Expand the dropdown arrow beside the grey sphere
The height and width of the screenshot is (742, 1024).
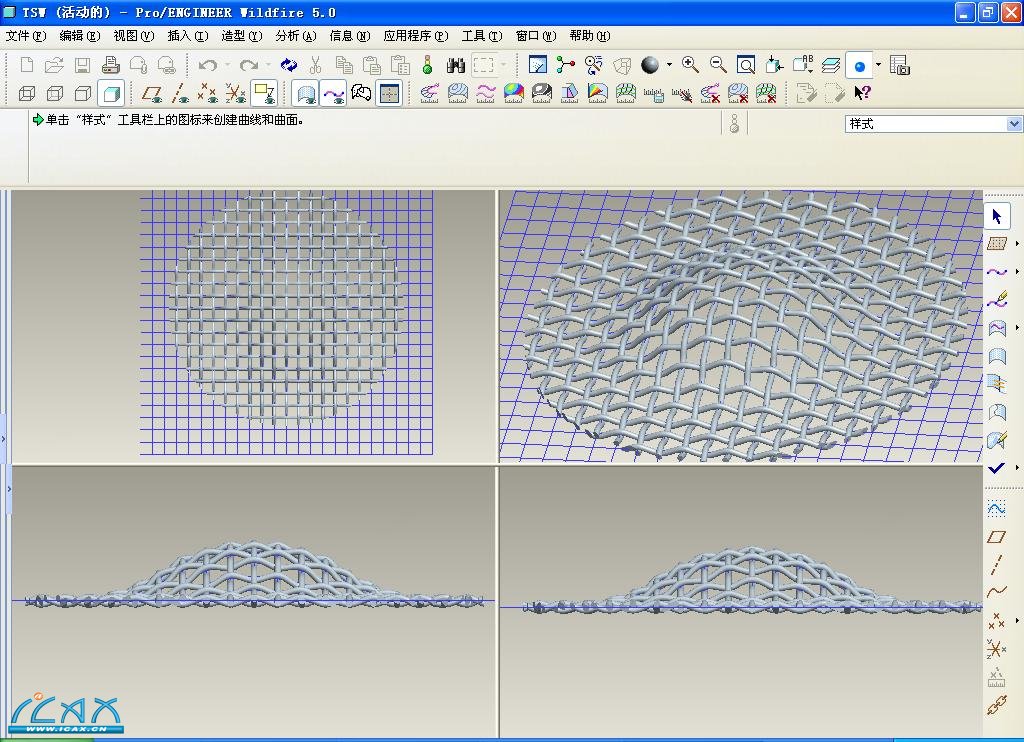tap(669, 66)
